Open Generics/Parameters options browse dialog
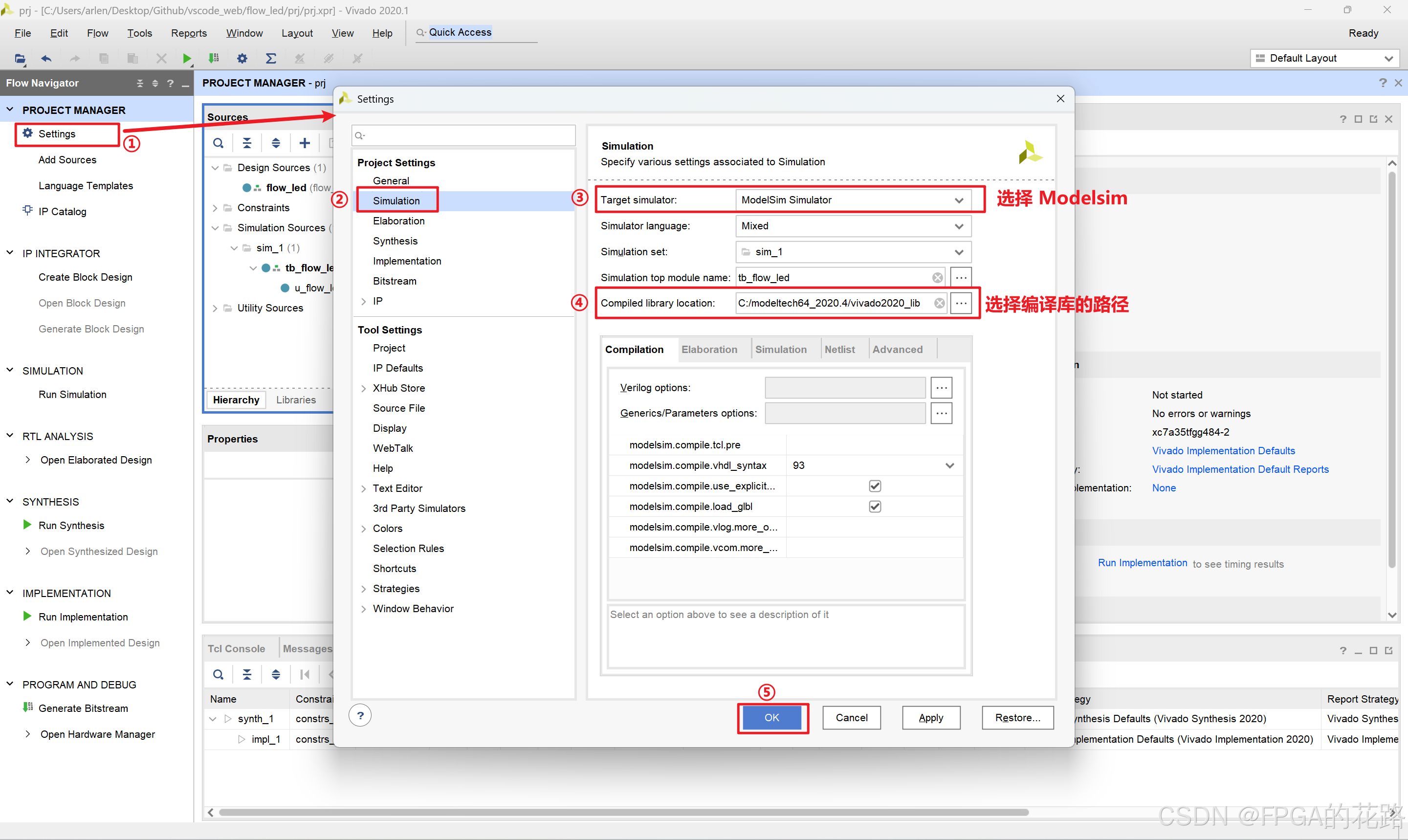Image resolution: width=1408 pixels, height=840 pixels. pyautogui.click(x=941, y=413)
